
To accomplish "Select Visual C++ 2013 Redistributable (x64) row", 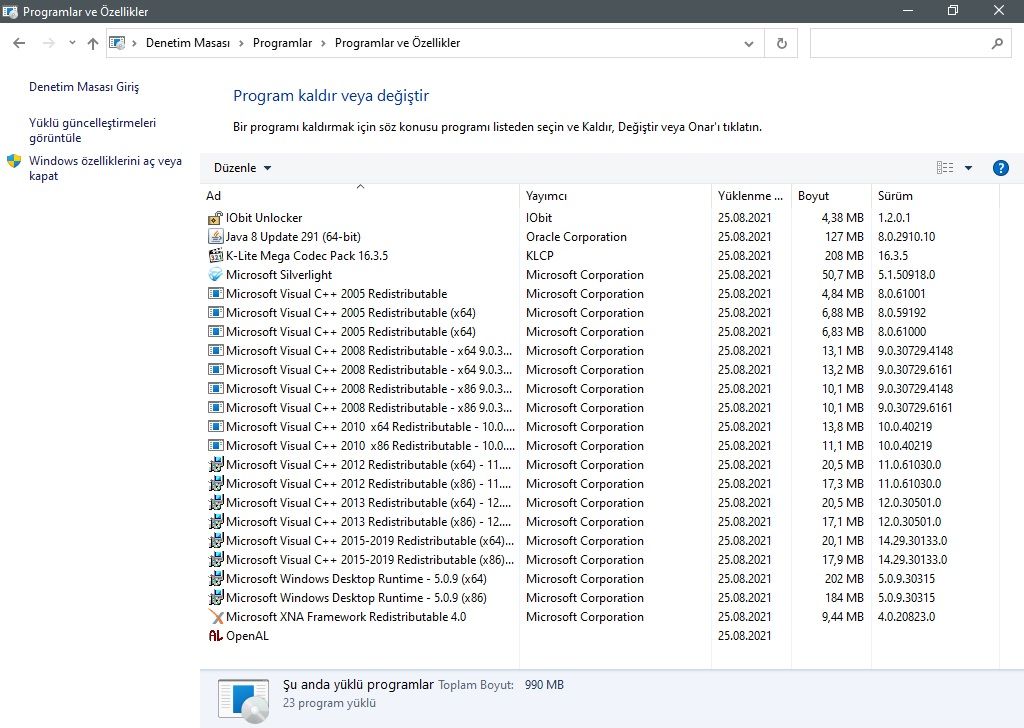I will click(600, 503).
